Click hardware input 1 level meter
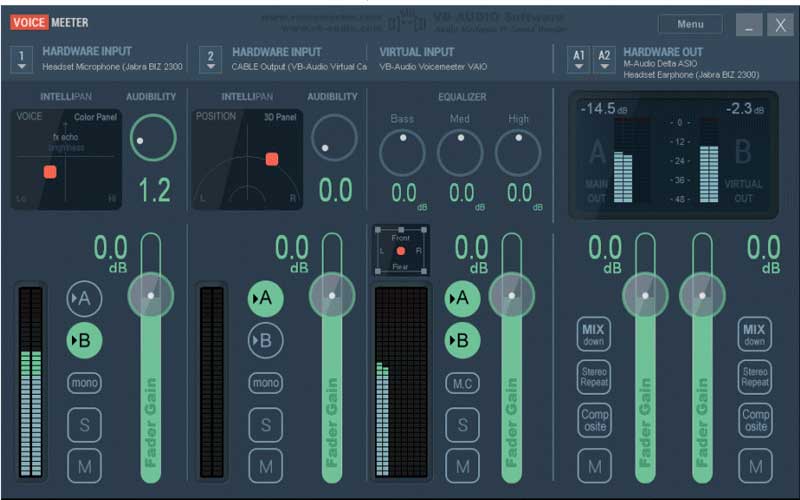 31,382
